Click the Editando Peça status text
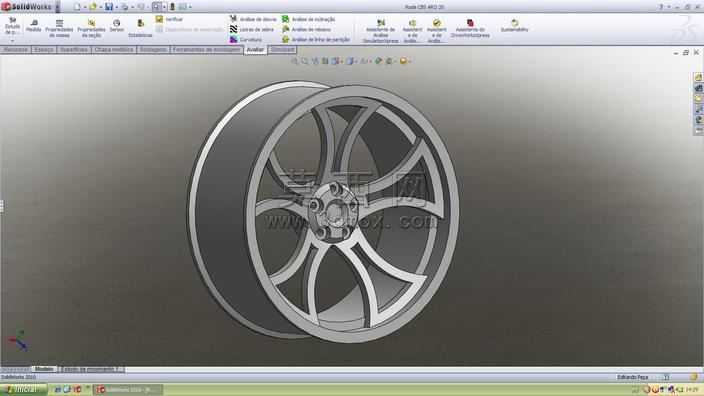This screenshot has width=704, height=396. pyautogui.click(x=632, y=377)
